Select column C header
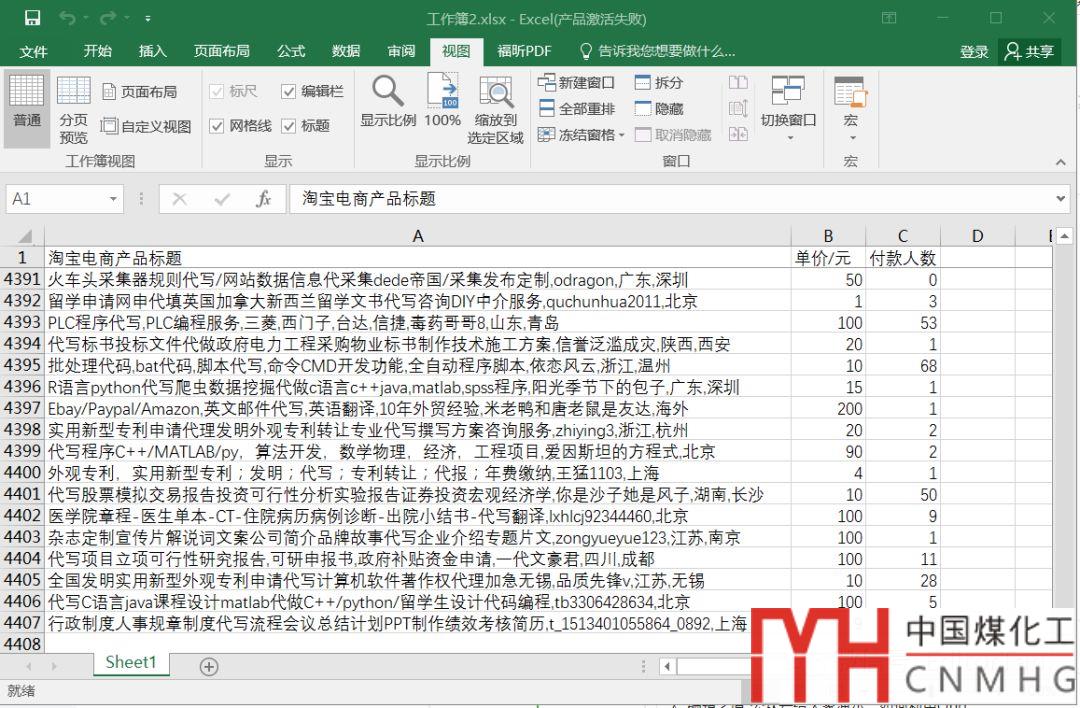 click(x=902, y=236)
